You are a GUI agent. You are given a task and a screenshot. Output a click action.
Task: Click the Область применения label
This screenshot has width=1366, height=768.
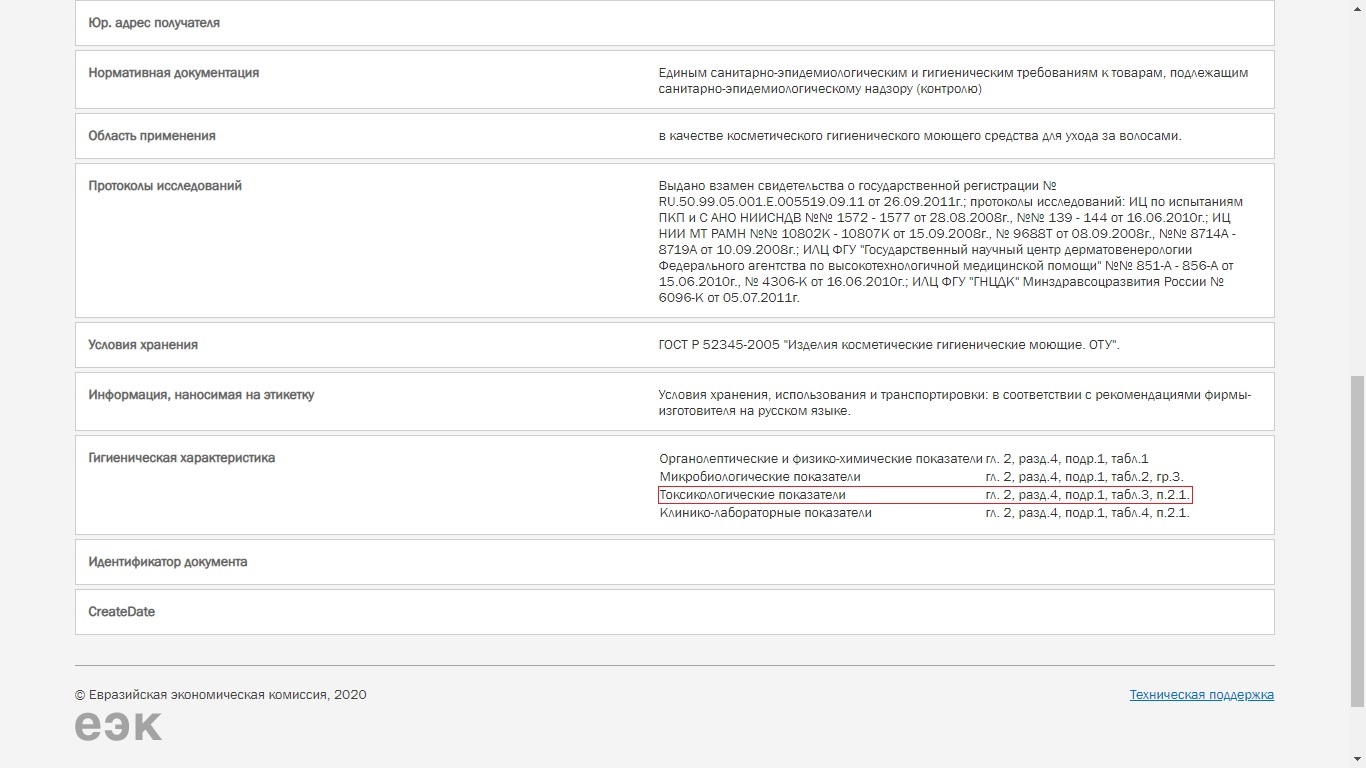[x=152, y=136]
